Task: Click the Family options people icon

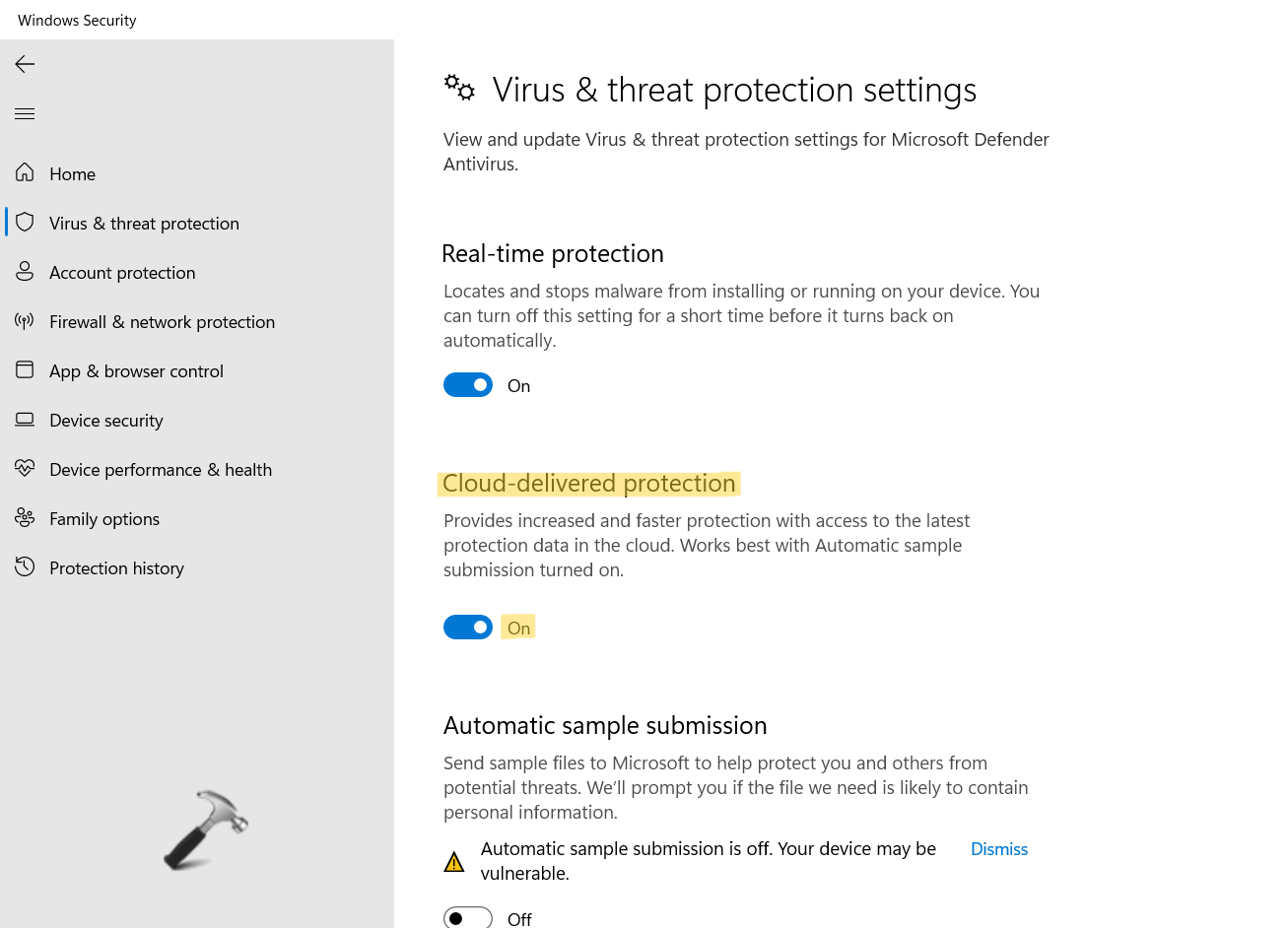Action: click(25, 518)
